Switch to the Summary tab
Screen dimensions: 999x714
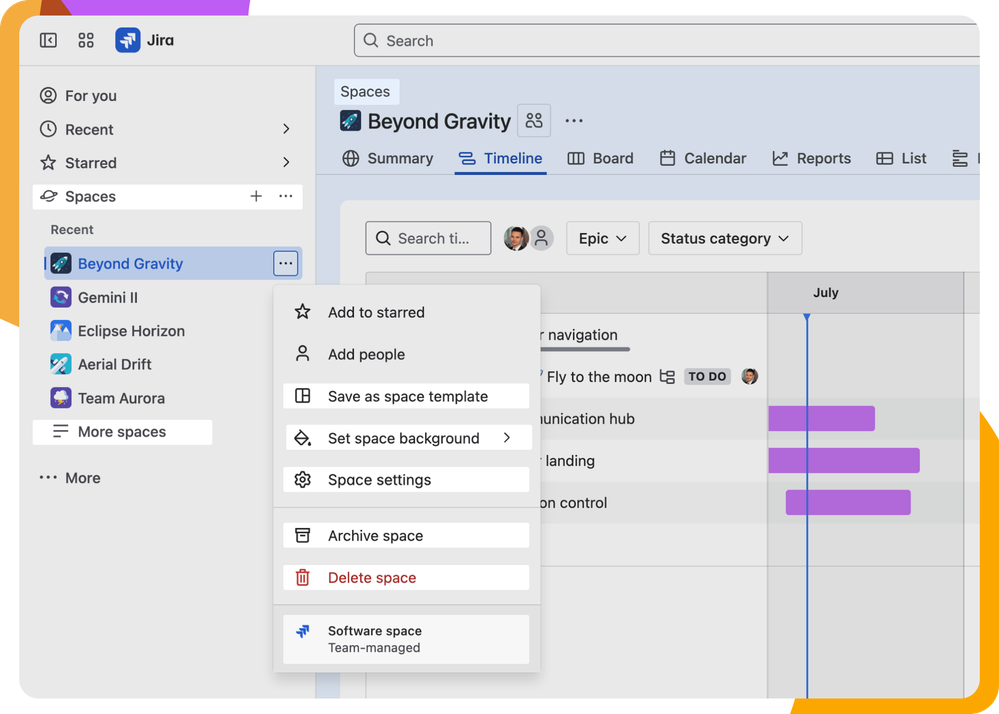[387, 159]
